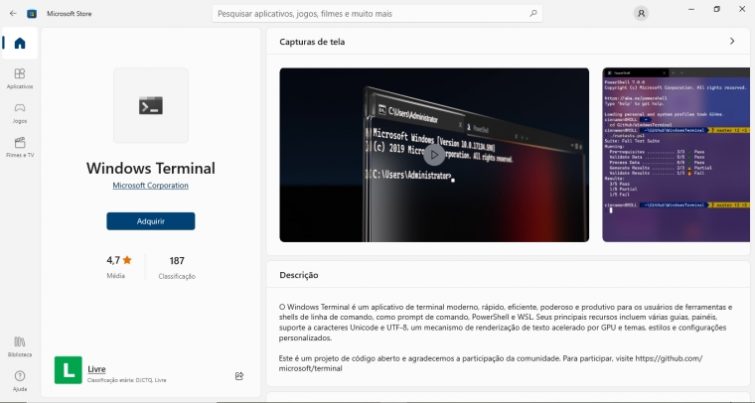
Task: Play the Windows Terminal trailer video
Action: pyautogui.click(x=434, y=155)
